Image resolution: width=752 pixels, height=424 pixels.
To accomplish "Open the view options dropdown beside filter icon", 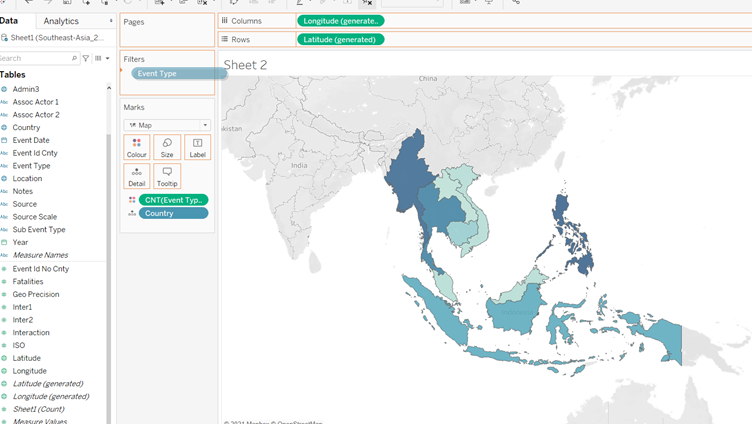I will click(101, 59).
